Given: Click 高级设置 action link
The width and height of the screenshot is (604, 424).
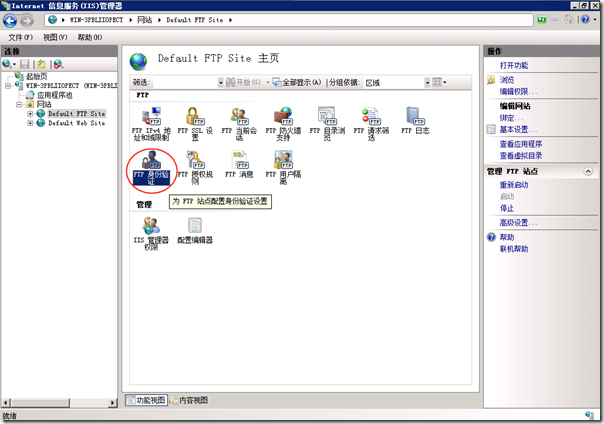Looking at the screenshot, I should click(518, 223).
